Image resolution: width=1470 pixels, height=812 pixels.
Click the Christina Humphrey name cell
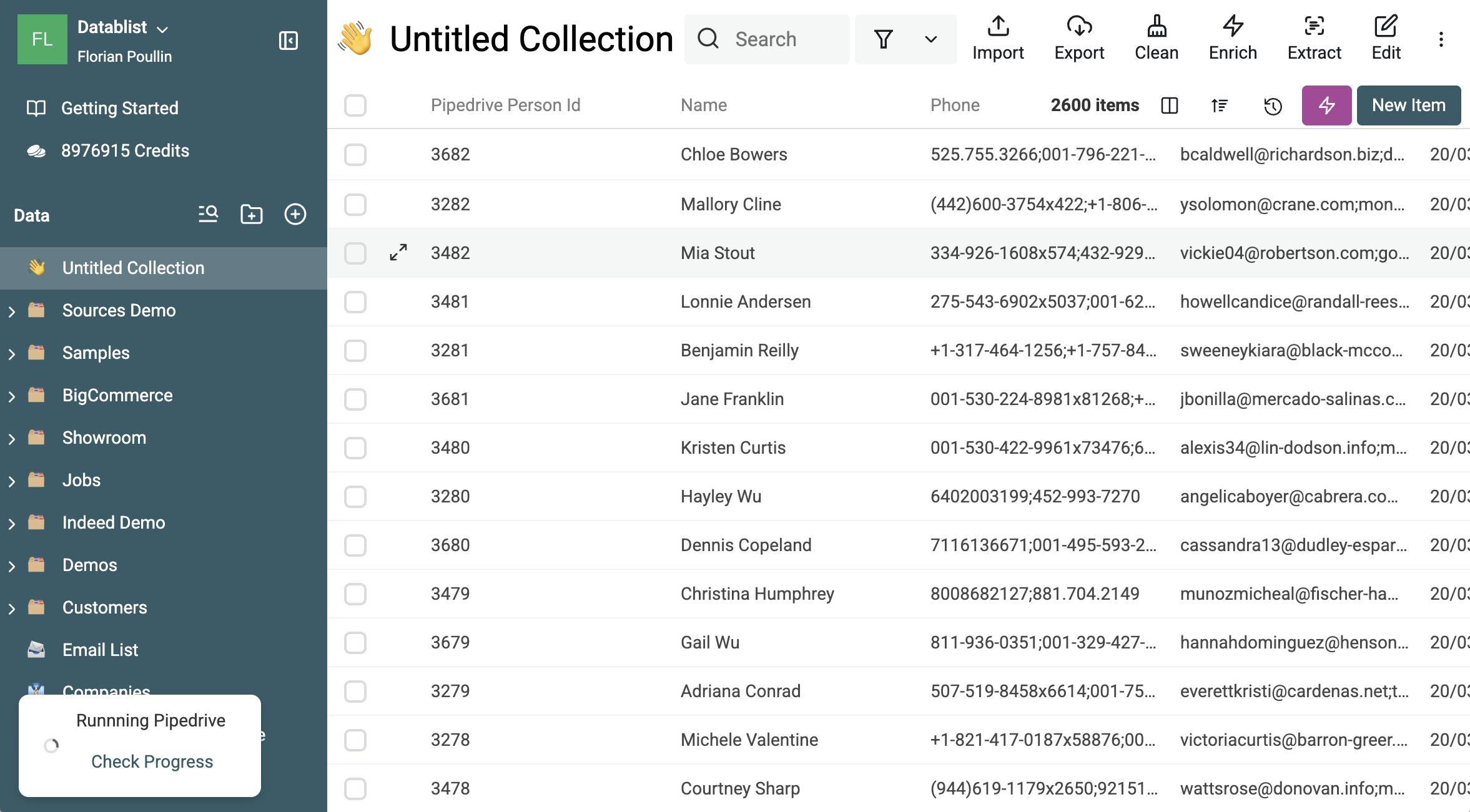click(x=757, y=594)
